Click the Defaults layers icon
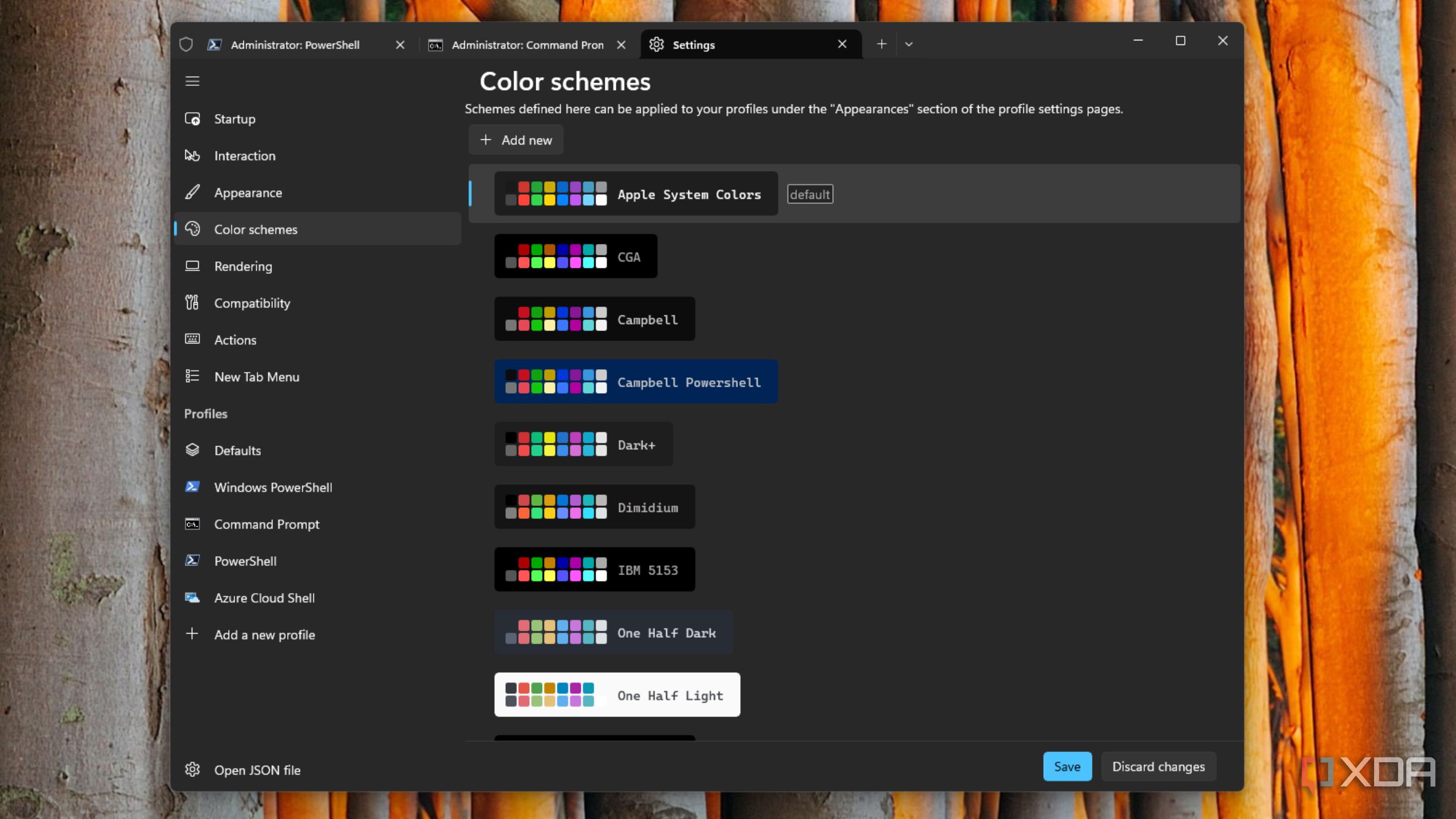The width and height of the screenshot is (1456, 819). coord(192,450)
